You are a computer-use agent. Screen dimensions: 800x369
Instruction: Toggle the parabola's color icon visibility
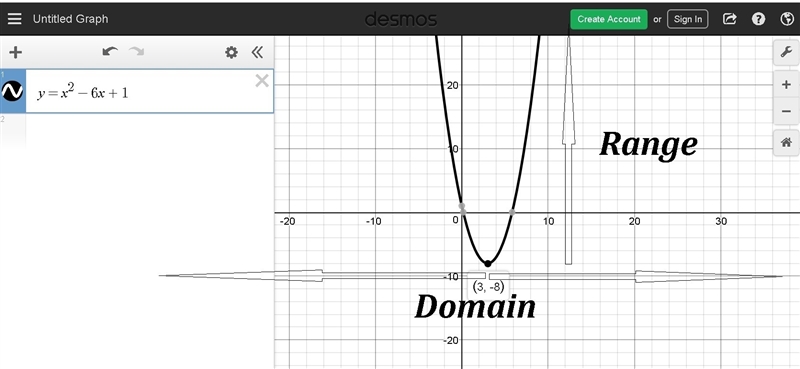[x=12, y=91]
